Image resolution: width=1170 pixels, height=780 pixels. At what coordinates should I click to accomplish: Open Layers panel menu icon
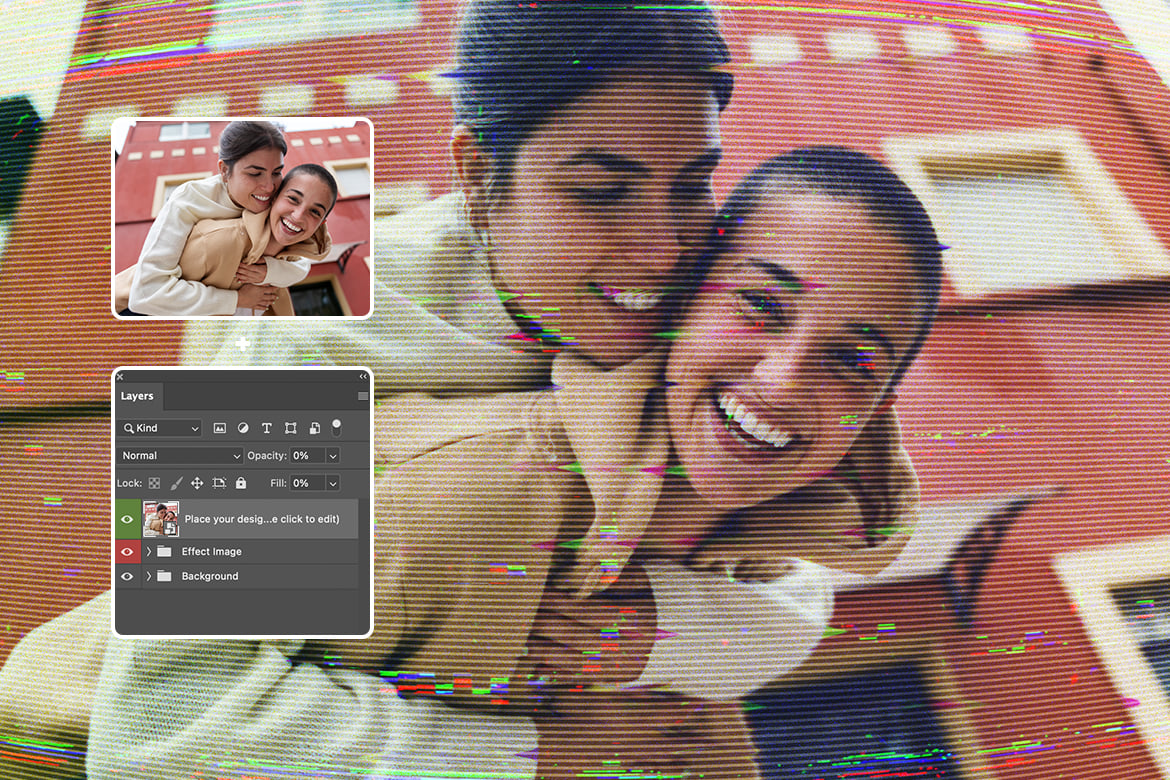363,396
